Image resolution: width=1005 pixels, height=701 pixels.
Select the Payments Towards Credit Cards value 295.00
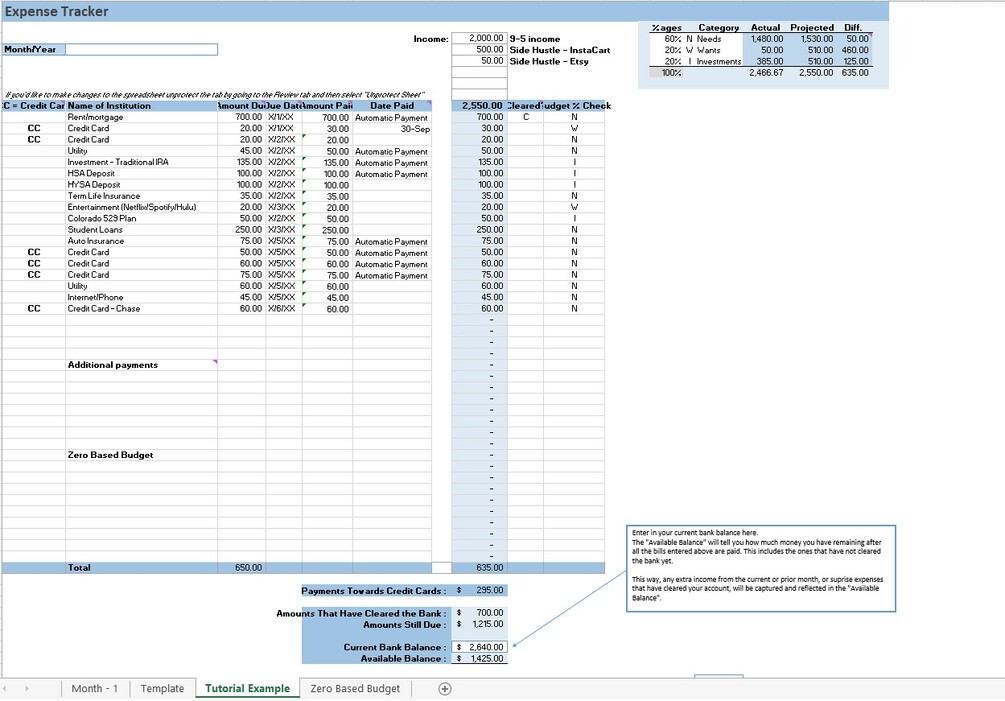click(x=479, y=590)
